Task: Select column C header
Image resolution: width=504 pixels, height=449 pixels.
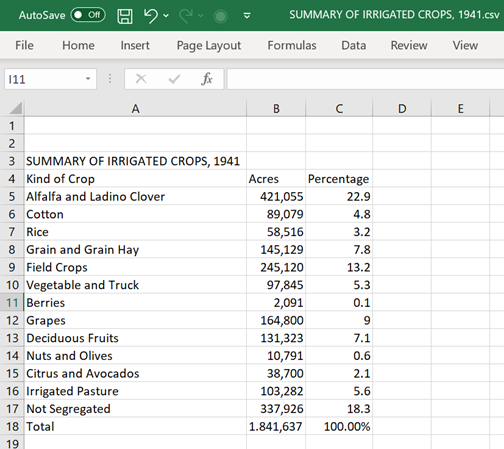Action: point(339,109)
